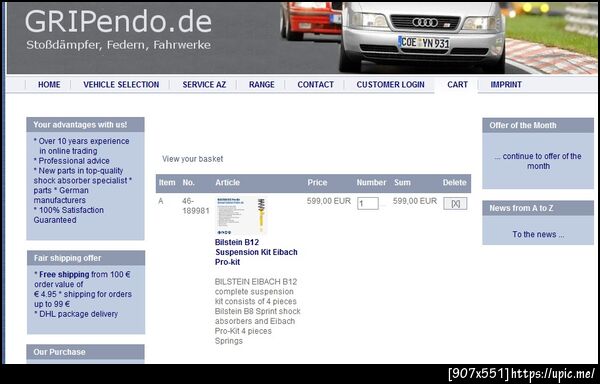Click the 100% Satisfaction Guaranteed text
This screenshot has height=384, width=600.
68,215
